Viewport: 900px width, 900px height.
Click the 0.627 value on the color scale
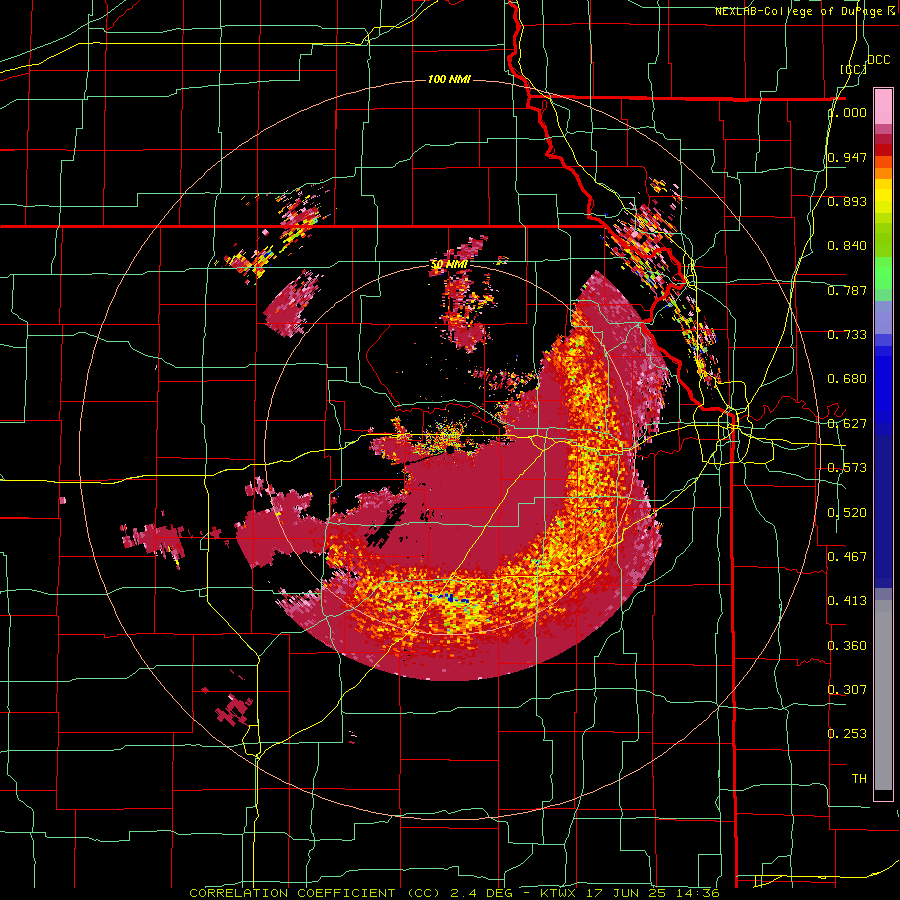(x=847, y=424)
